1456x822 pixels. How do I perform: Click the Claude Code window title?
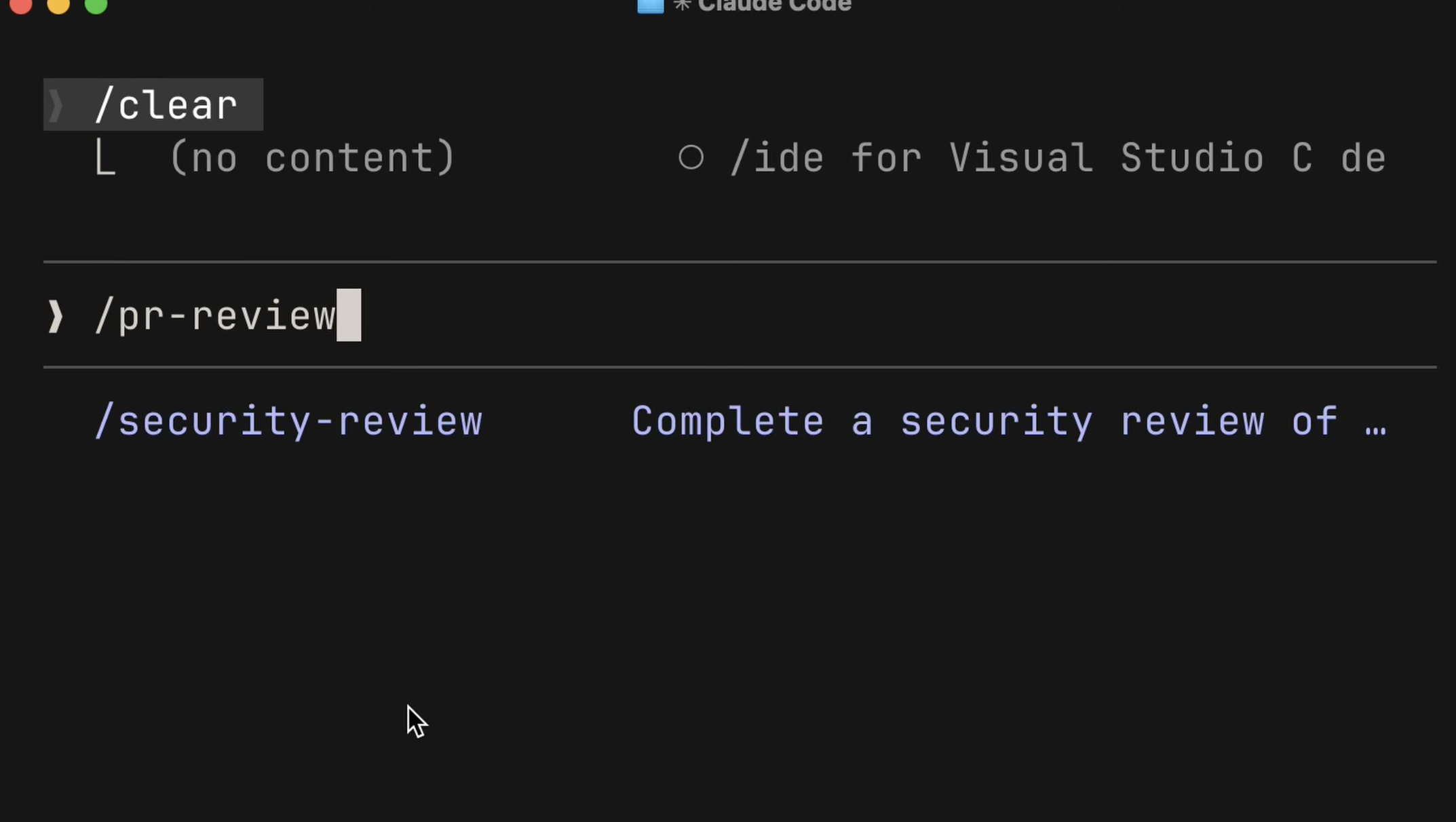[774, 5]
